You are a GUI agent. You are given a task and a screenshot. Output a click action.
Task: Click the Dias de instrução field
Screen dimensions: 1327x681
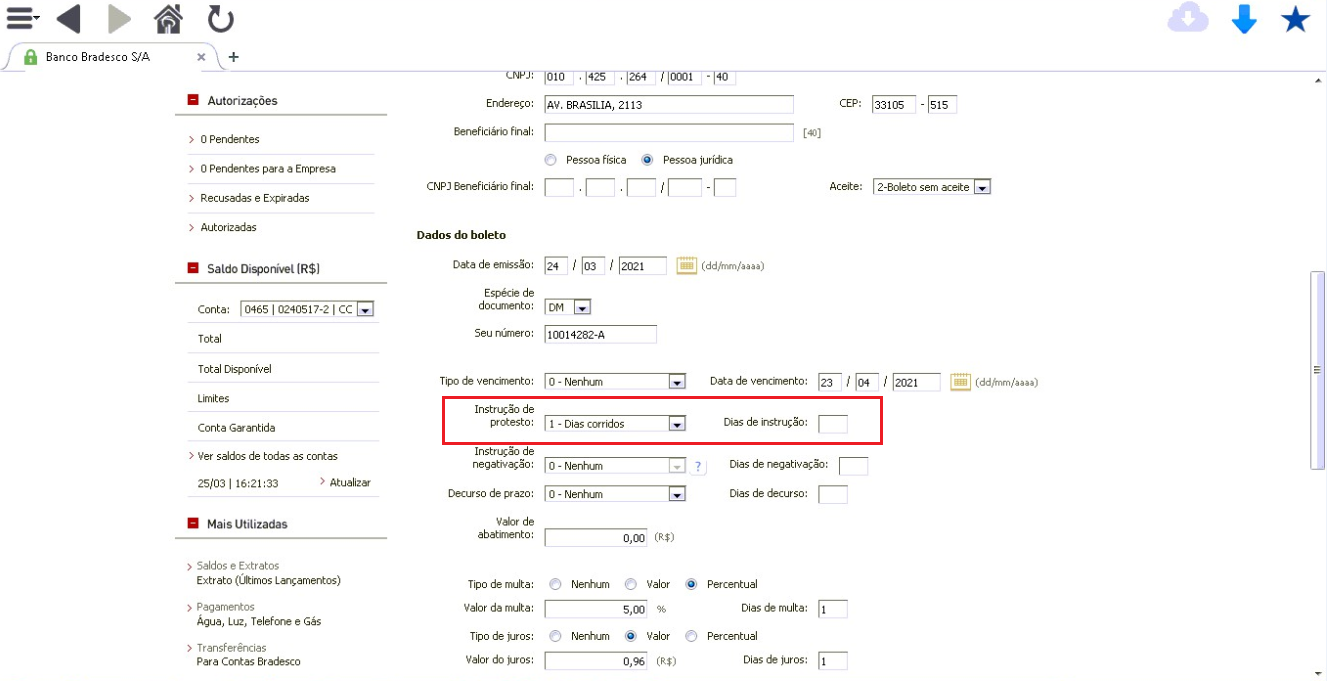[x=833, y=424]
